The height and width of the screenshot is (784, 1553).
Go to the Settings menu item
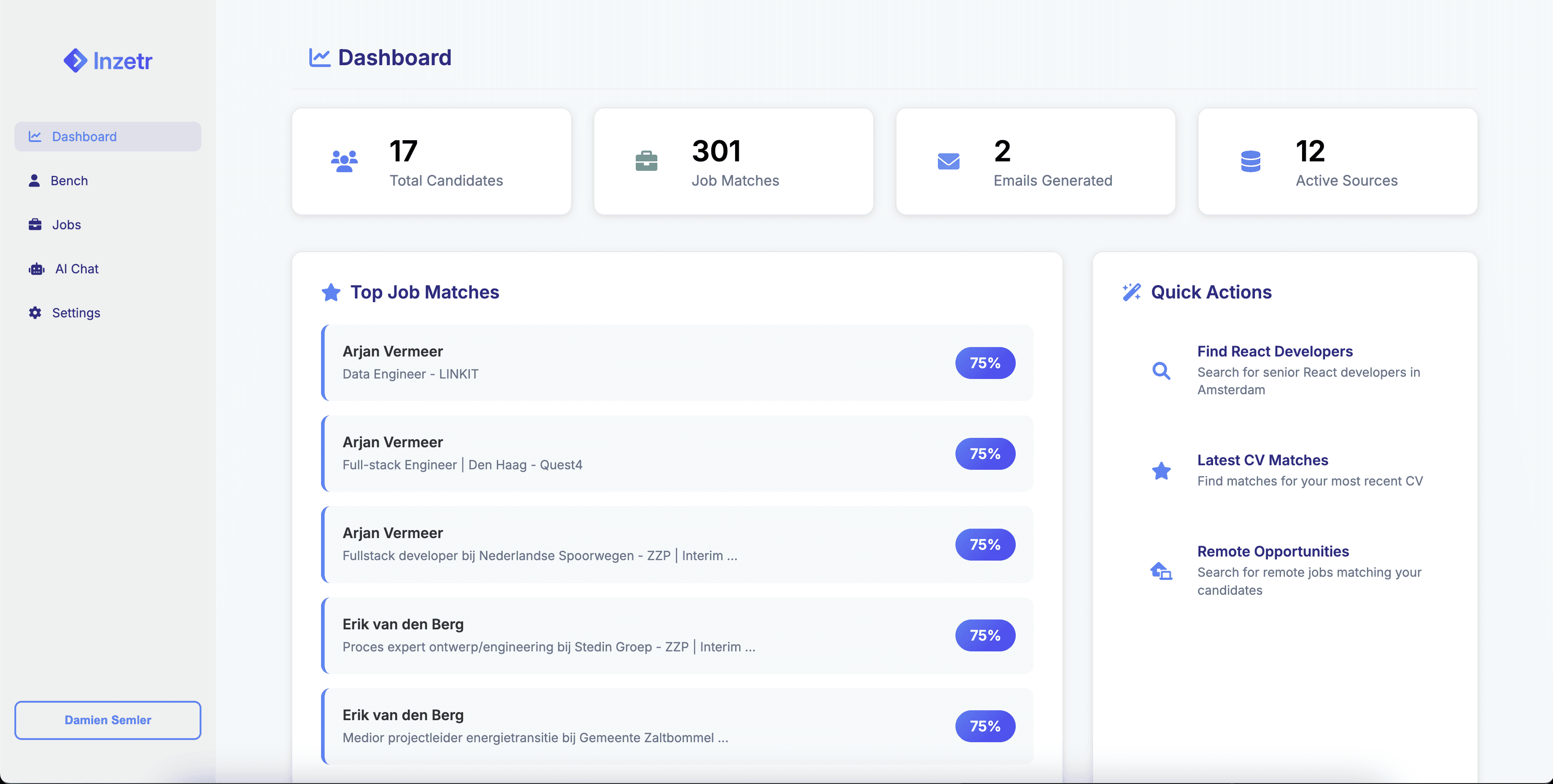pyautogui.click(x=76, y=312)
